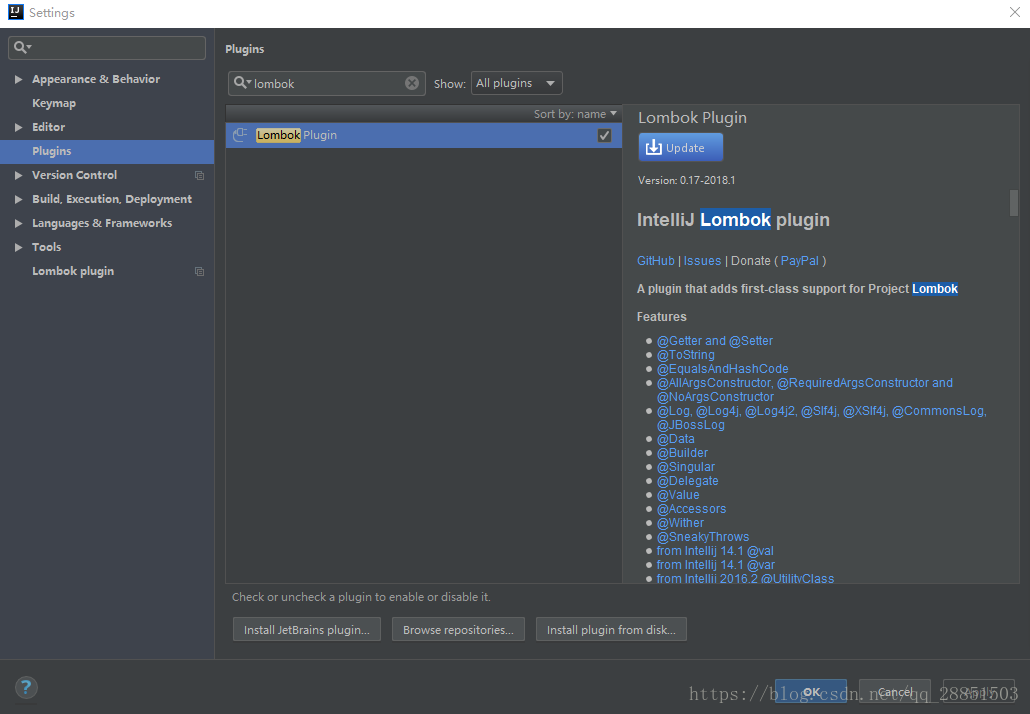Click Install JetBrains plugin... button

coord(307,629)
